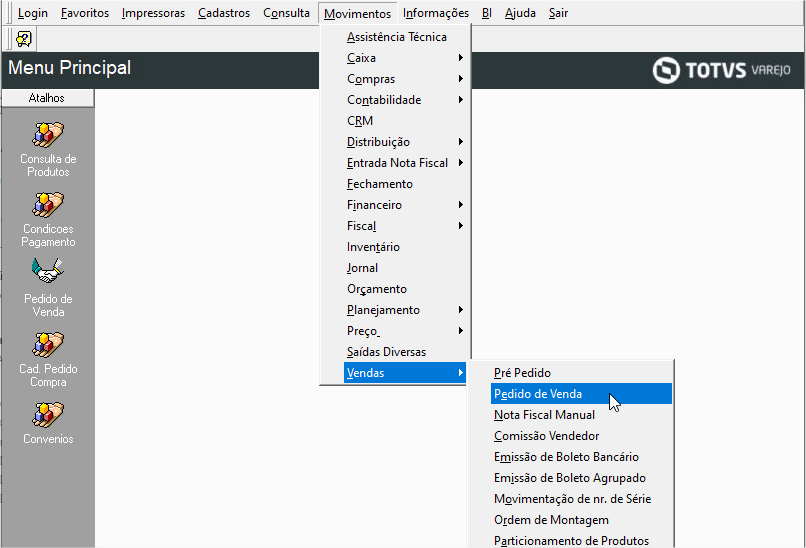The width and height of the screenshot is (806, 548).
Task: Select Jornal menu item
Action: [405, 268]
